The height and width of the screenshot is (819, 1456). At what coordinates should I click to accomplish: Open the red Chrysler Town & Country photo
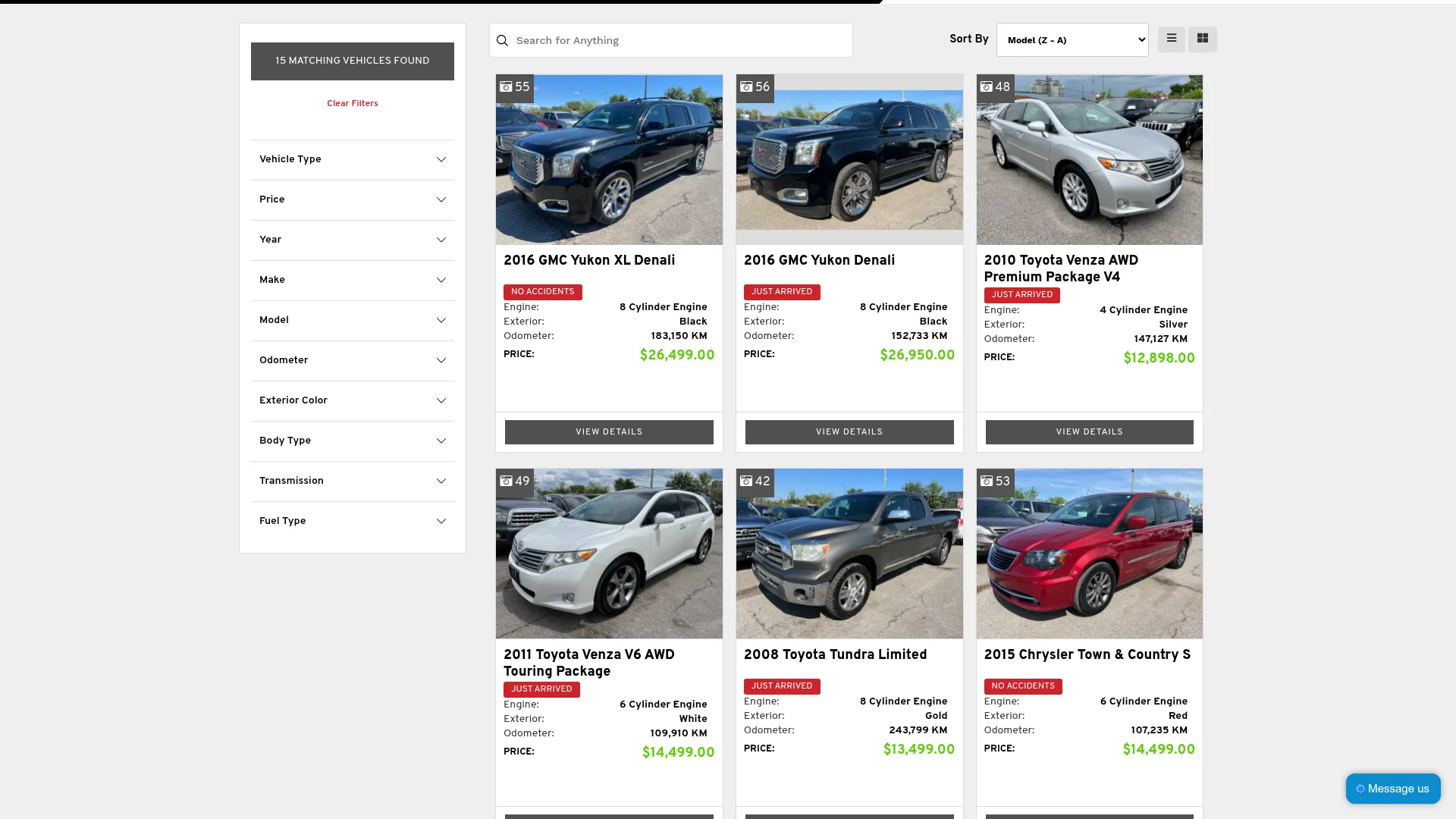tap(1089, 554)
